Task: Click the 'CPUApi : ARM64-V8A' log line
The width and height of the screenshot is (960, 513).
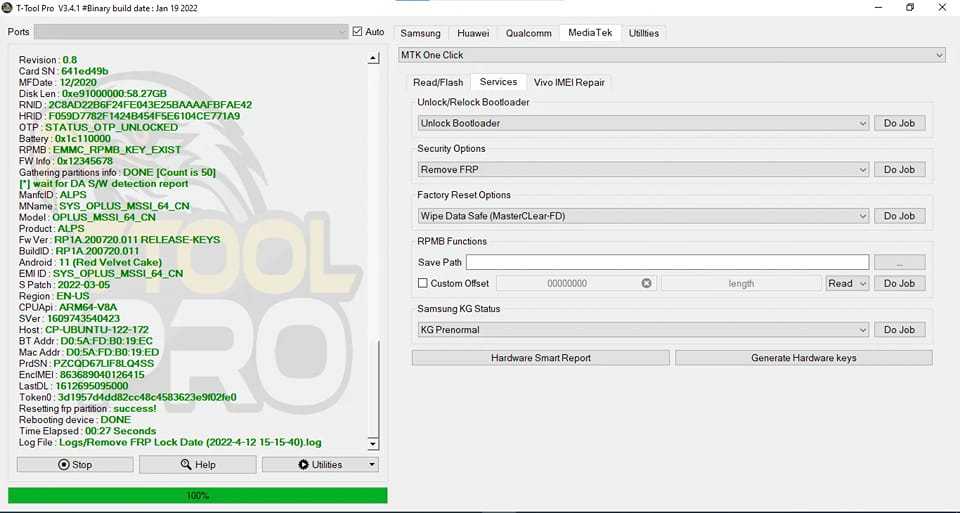Action: coord(68,307)
